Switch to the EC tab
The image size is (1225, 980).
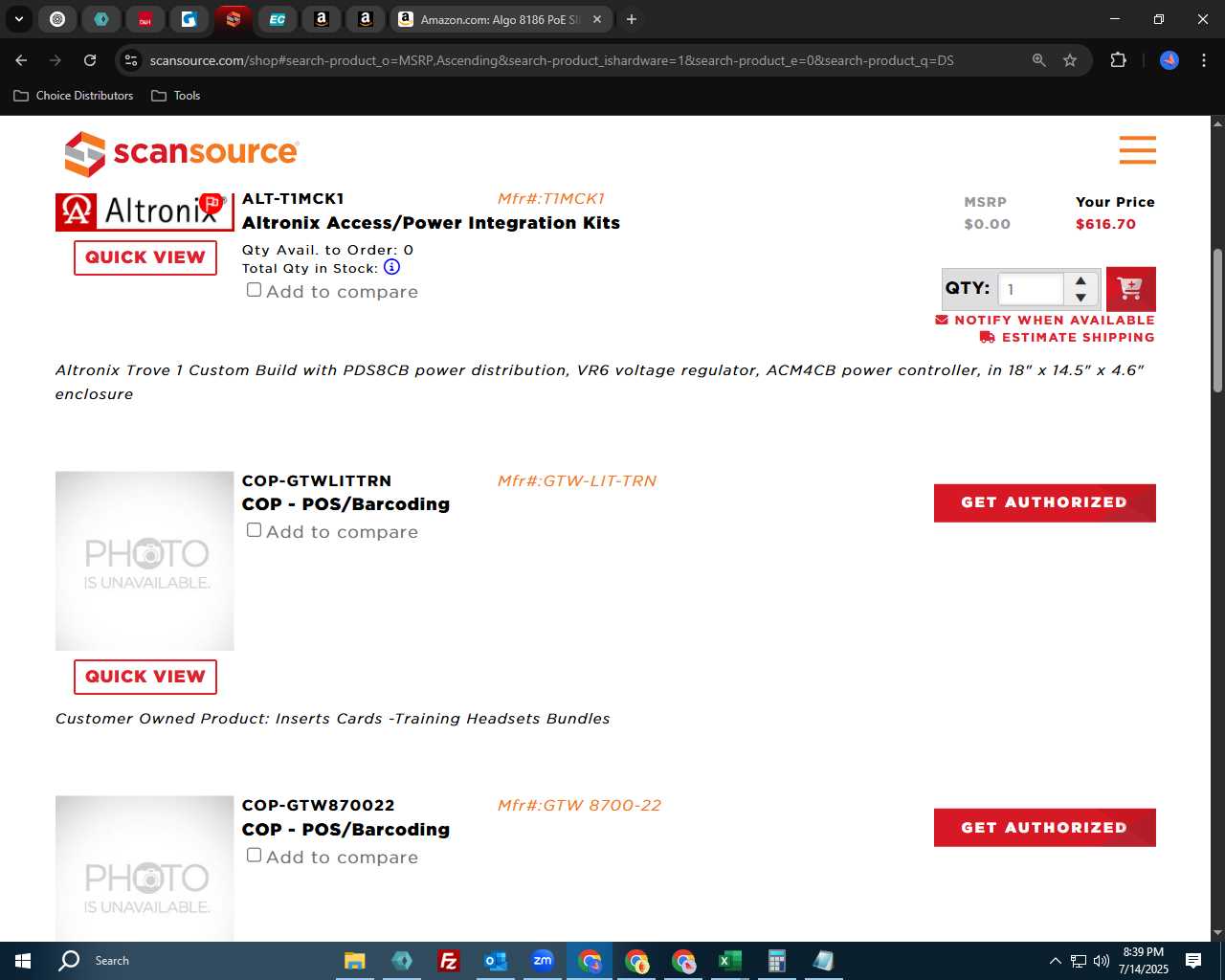pos(278,19)
